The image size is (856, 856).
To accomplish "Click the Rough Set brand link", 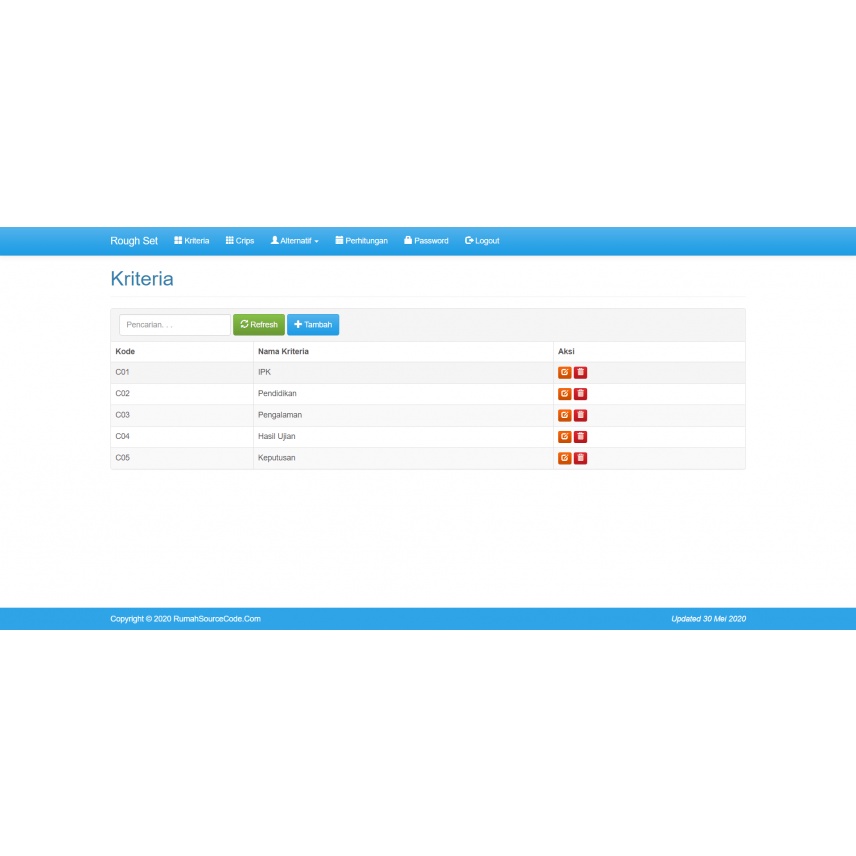I will (x=134, y=241).
